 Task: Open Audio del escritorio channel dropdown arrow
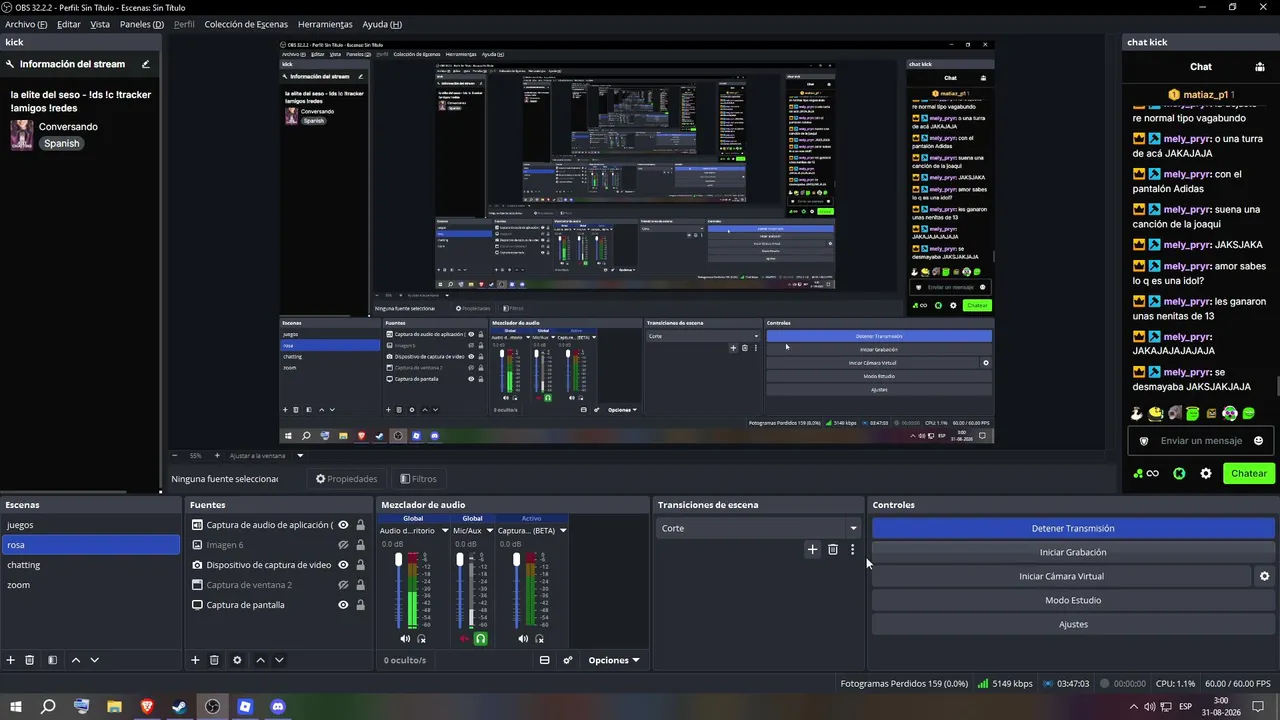point(444,531)
